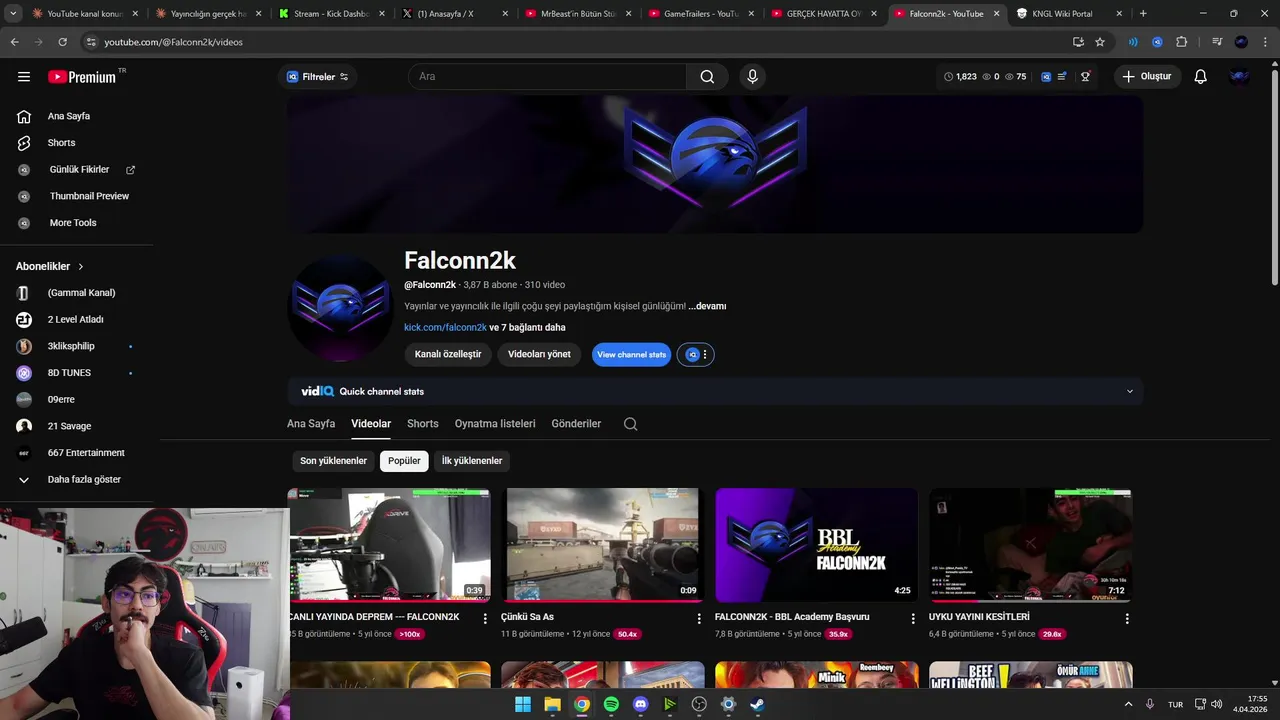Switch to the channel Shorts tab
This screenshot has width=1280, height=720.
click(422, 424)
